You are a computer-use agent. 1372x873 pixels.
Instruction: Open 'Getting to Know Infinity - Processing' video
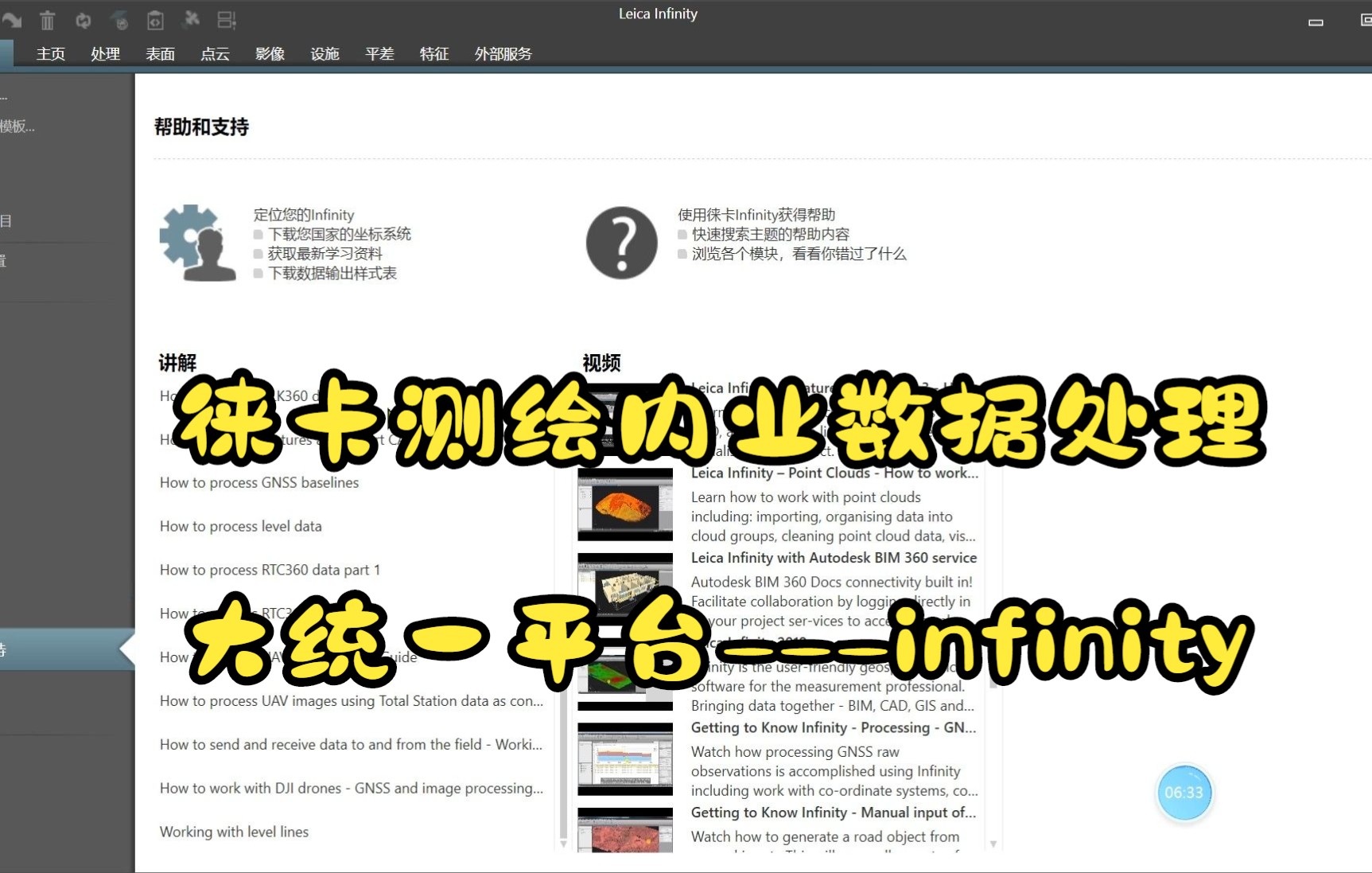833,727
